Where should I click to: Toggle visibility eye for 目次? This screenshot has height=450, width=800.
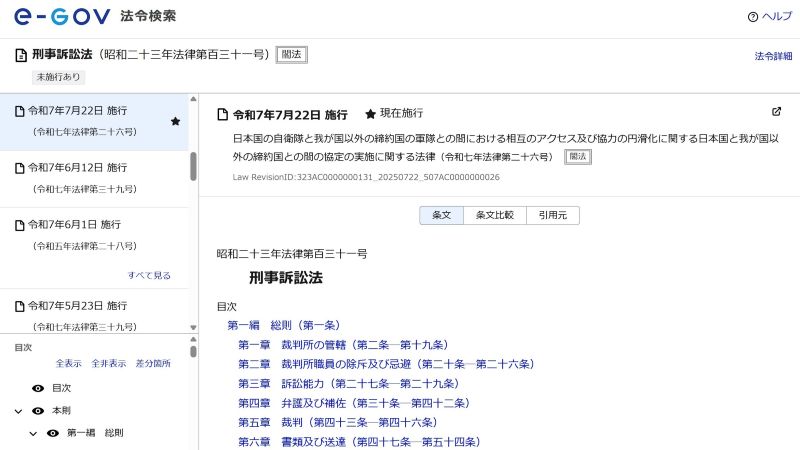click(38, 387)
